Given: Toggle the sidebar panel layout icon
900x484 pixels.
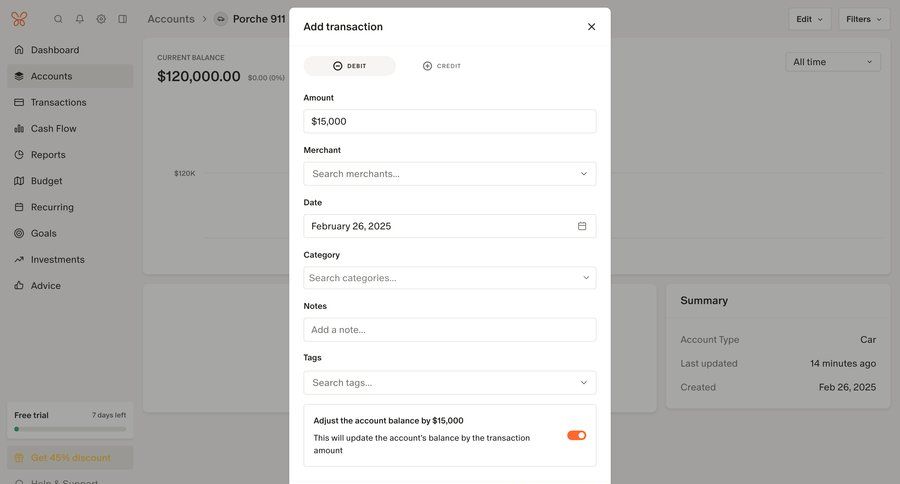Looking at the screenshot, I should [x=122, y=19].
